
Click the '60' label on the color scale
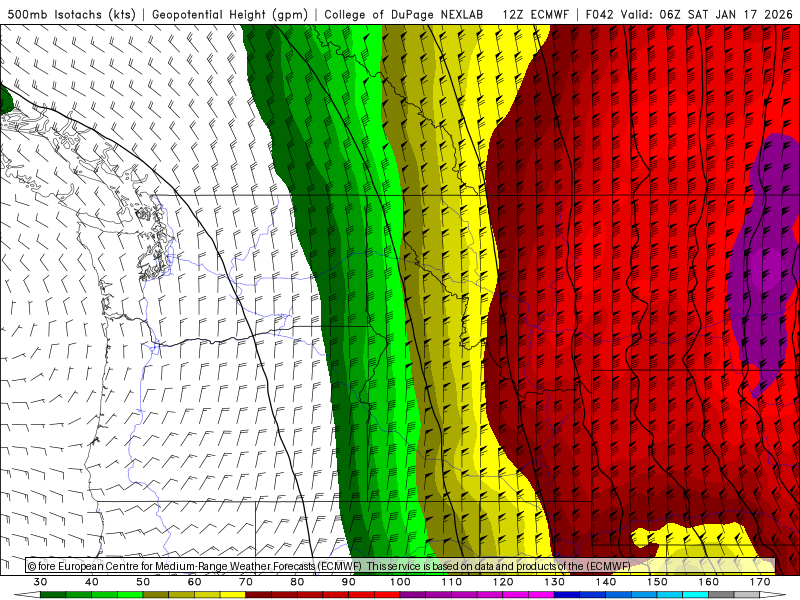pyautogui.click(x=194, y=582)
